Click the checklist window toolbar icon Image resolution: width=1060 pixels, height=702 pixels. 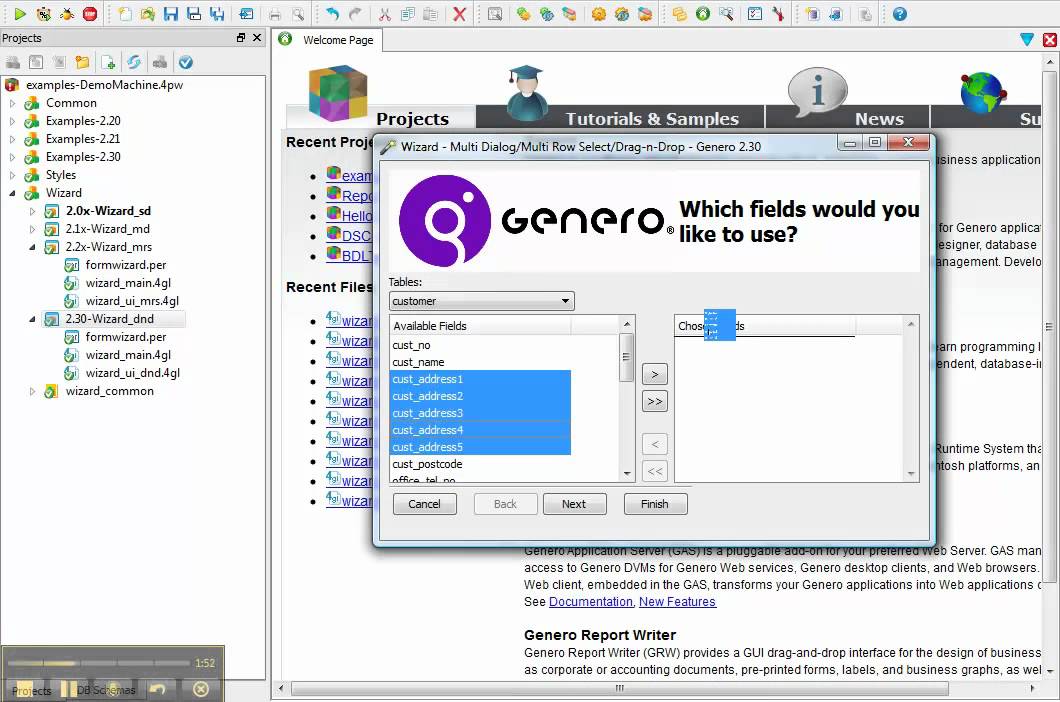(x=755, y=14)
